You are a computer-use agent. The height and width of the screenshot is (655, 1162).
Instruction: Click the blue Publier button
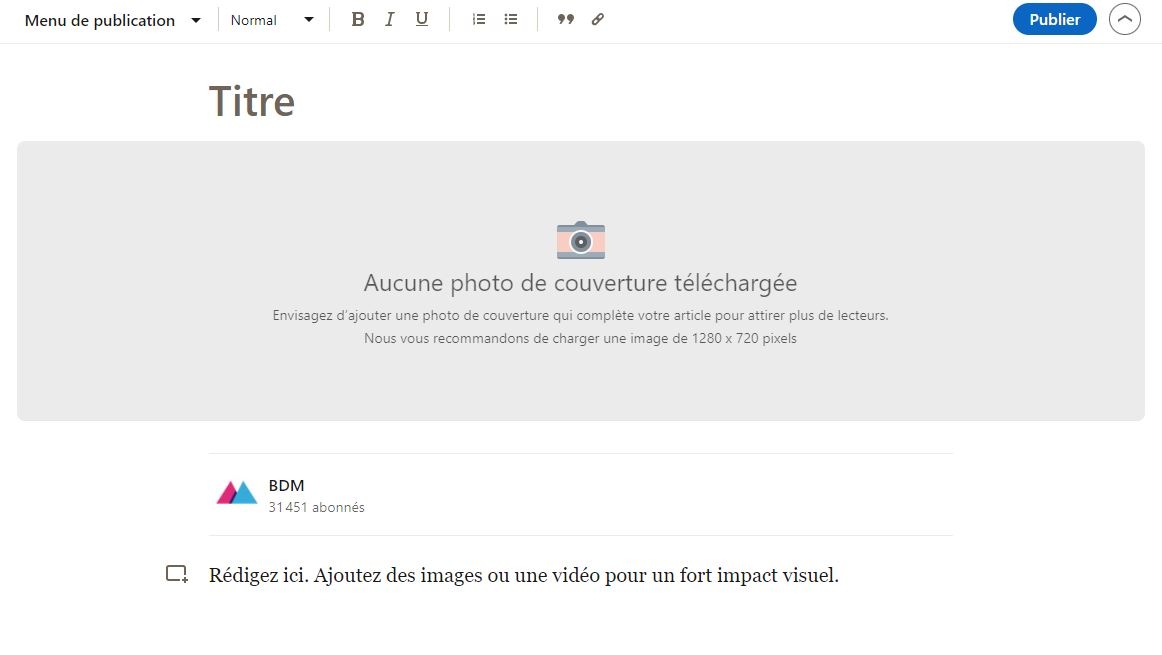1054,19
